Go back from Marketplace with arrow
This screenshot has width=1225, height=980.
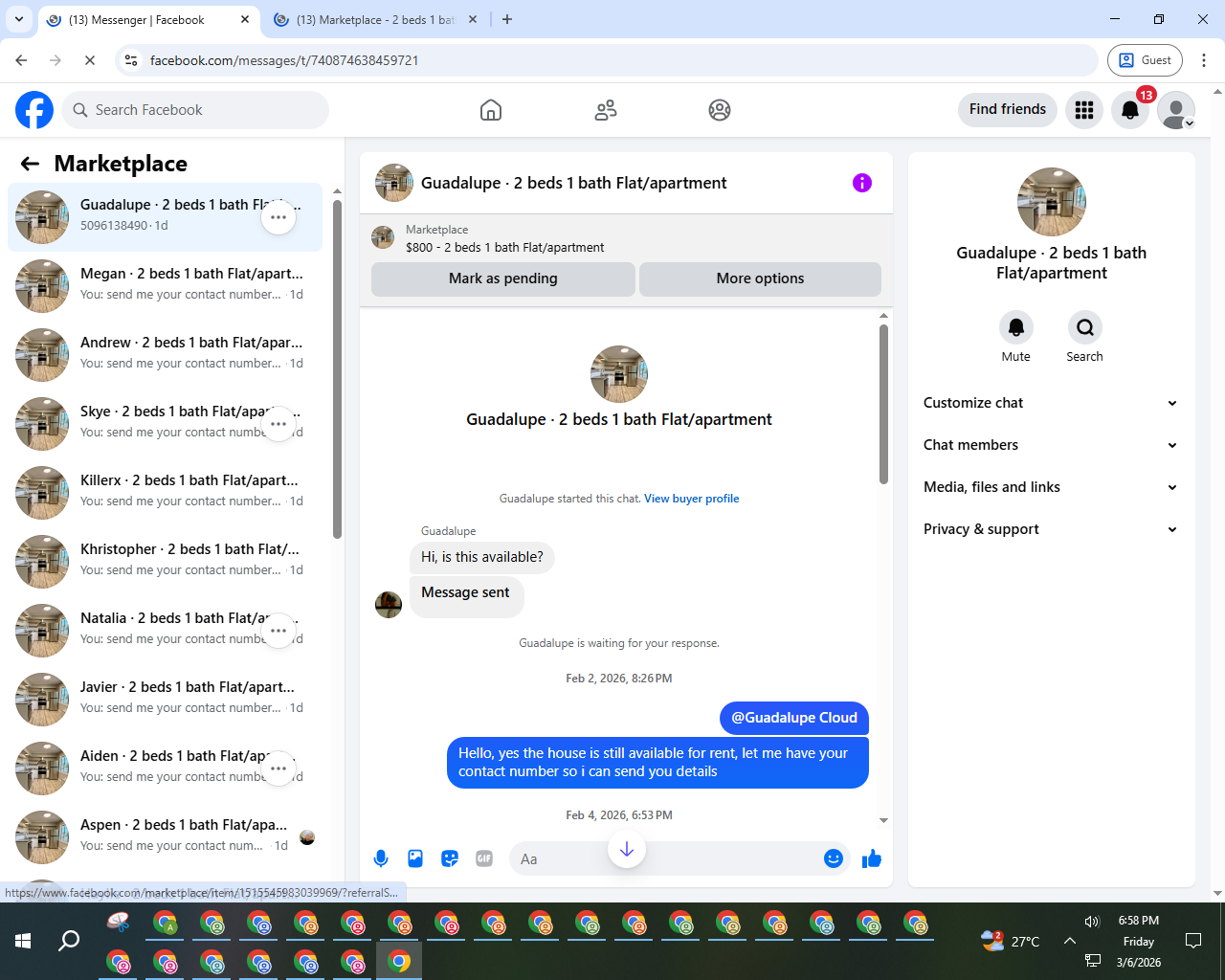30,164
